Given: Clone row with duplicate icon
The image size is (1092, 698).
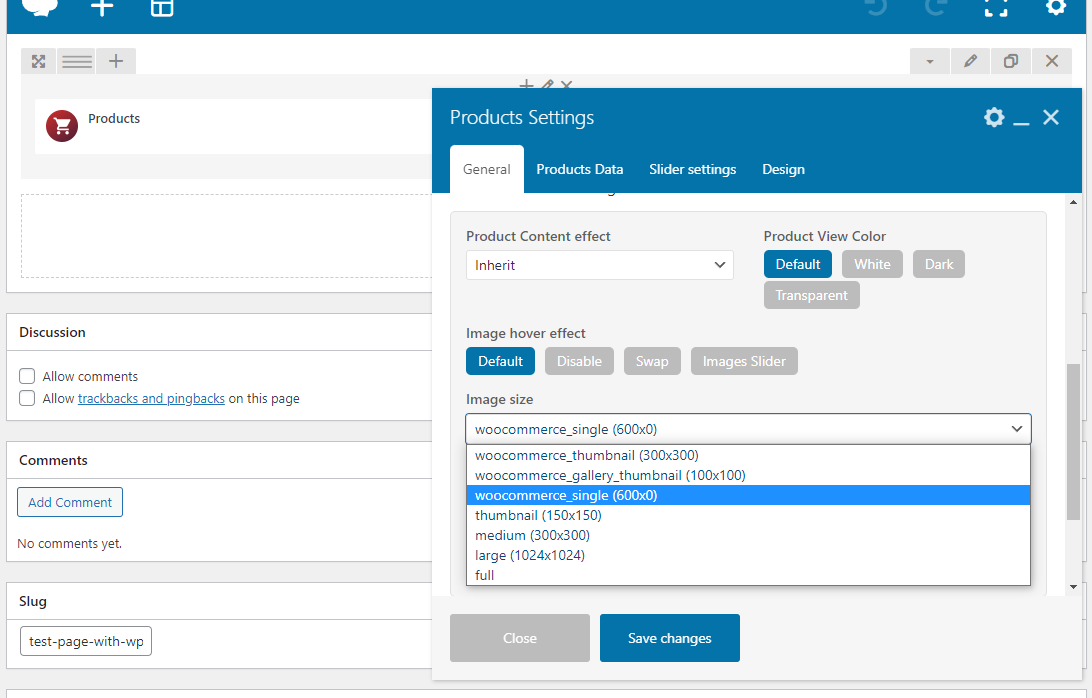Looking at the screenshot, I should pyautogui.click(x=1011, y=61).
